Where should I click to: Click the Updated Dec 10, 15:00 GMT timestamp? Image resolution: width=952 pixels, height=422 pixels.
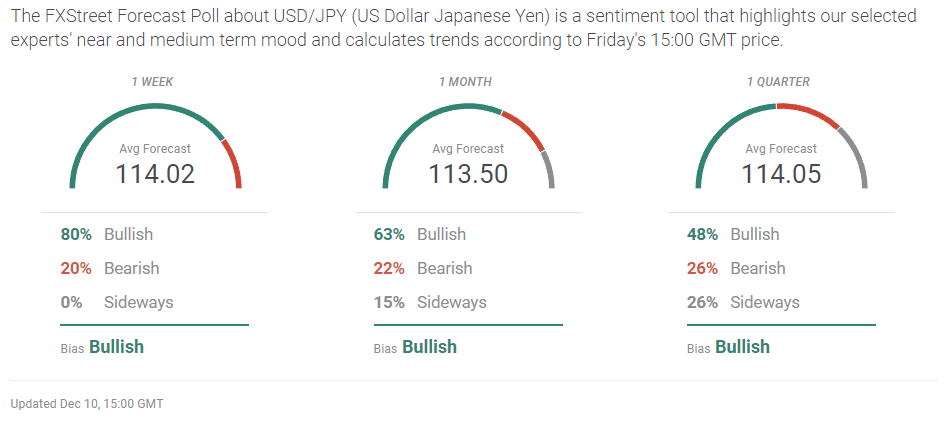tap(86, 404)
